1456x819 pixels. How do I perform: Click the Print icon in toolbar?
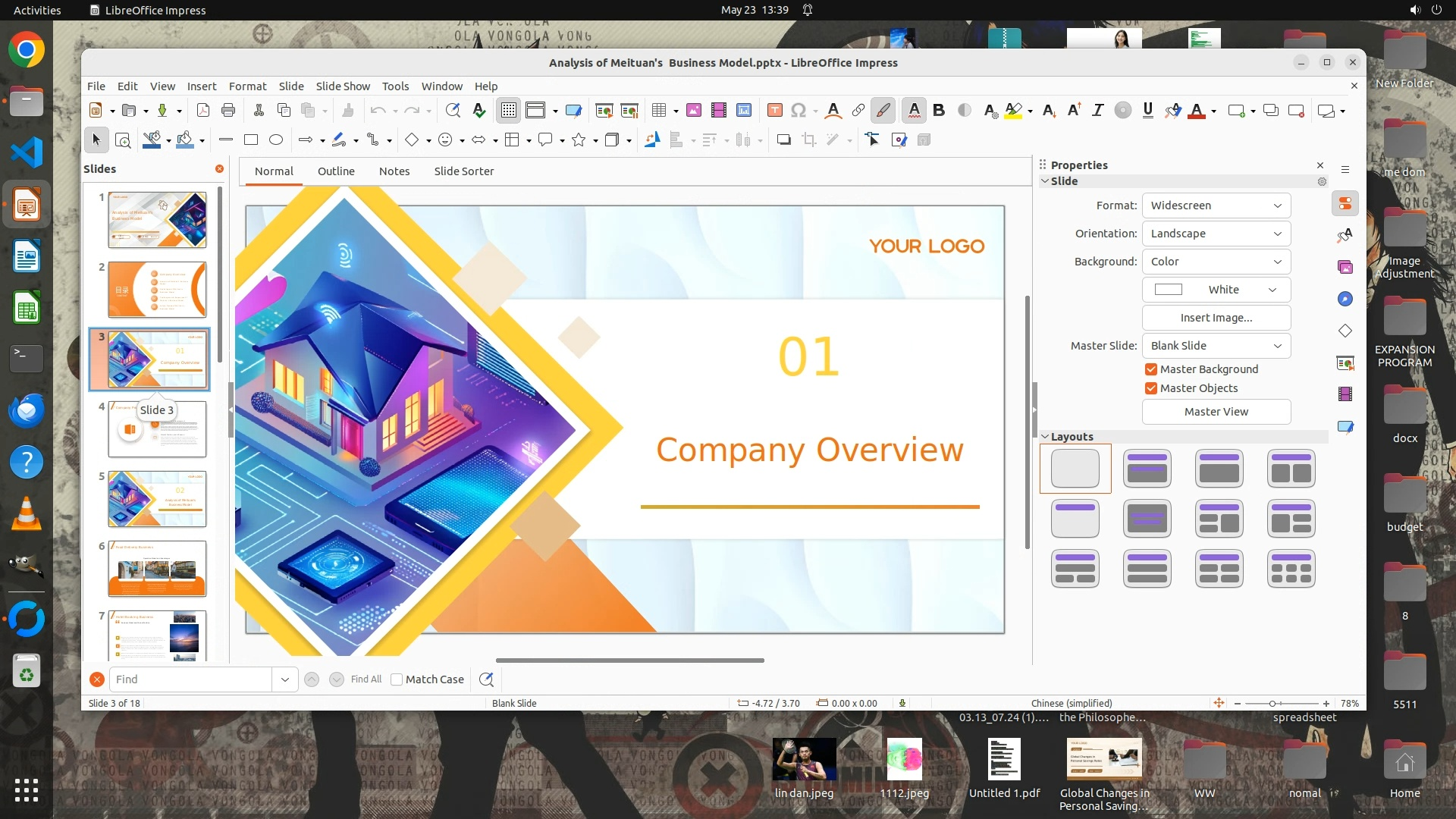click(x=228, y=111)
